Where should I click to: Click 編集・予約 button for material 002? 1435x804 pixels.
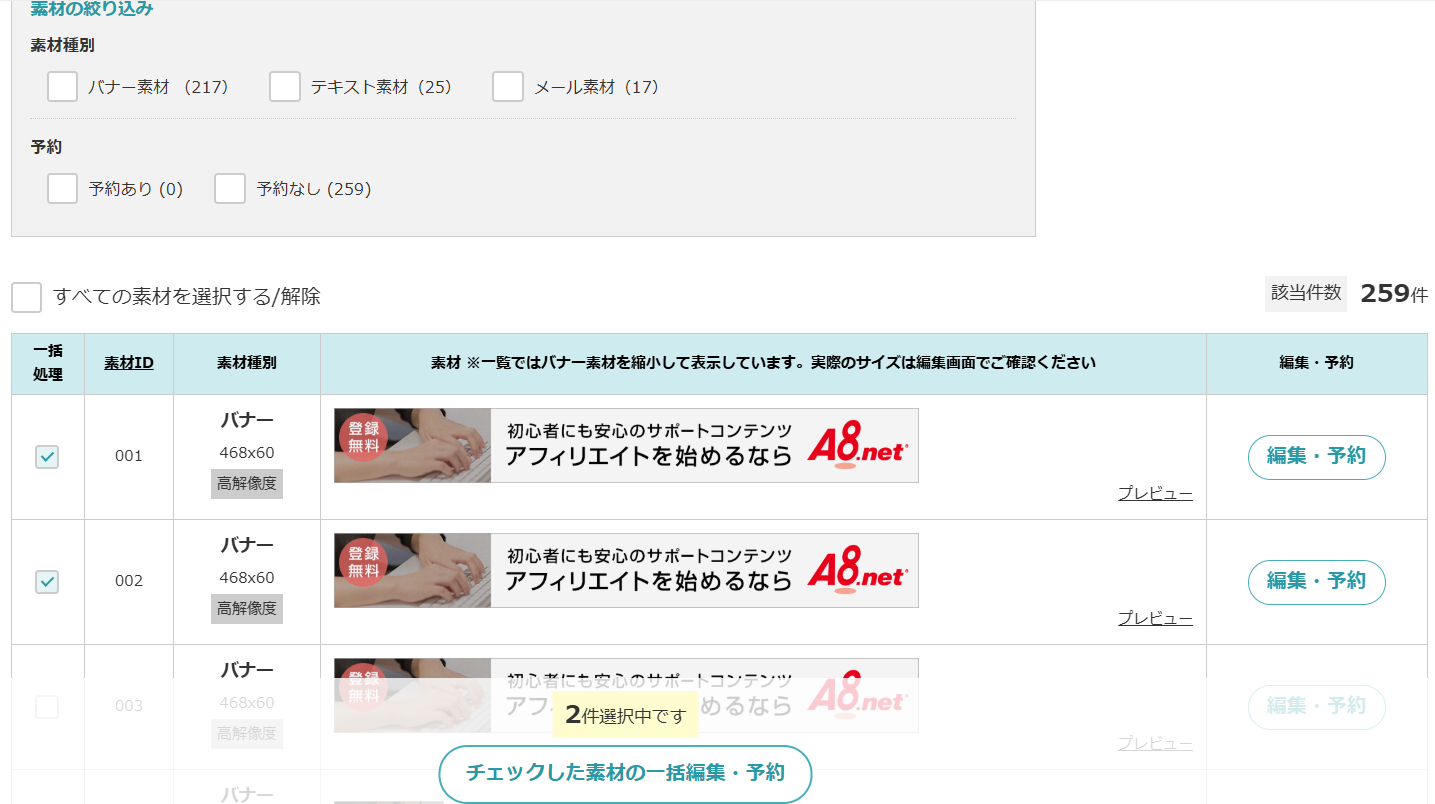point(1316,582)
